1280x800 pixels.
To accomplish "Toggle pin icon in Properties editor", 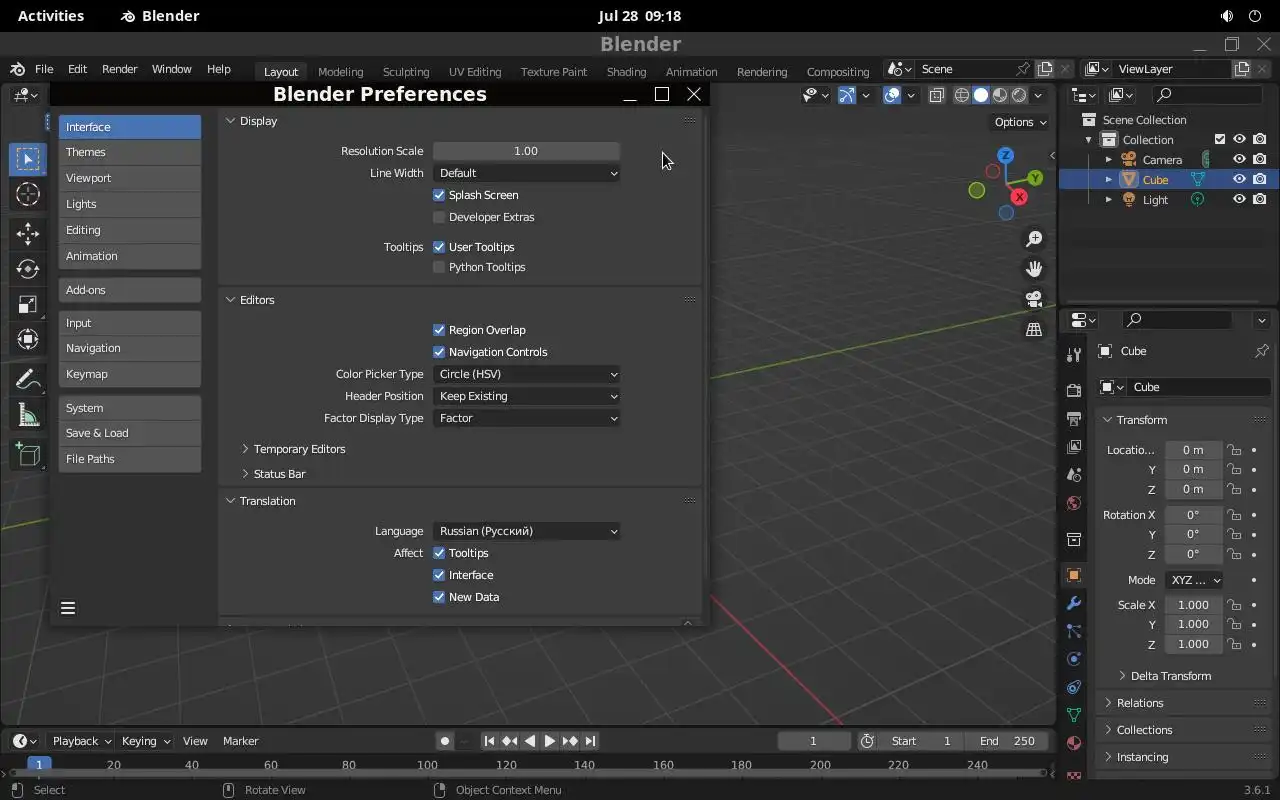I will coord(1261,351).
